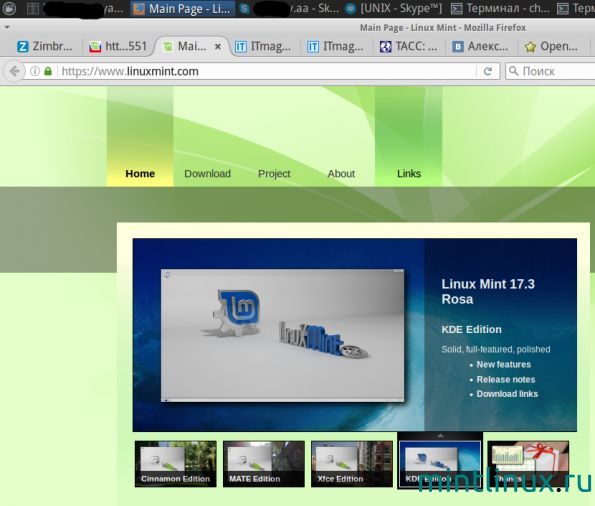Click the KDE Edition slide heading
The height and width of the screenshot is (506, 595).
pos(471,329)
